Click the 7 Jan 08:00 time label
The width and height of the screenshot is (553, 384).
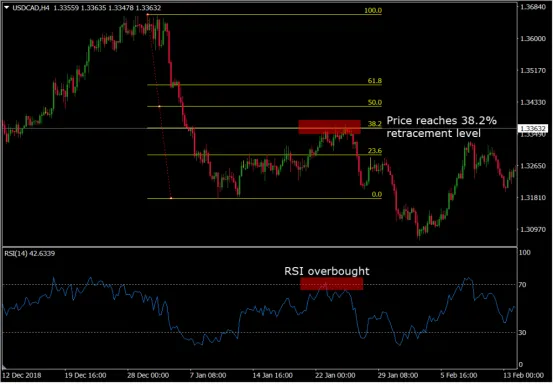[208, 375]
